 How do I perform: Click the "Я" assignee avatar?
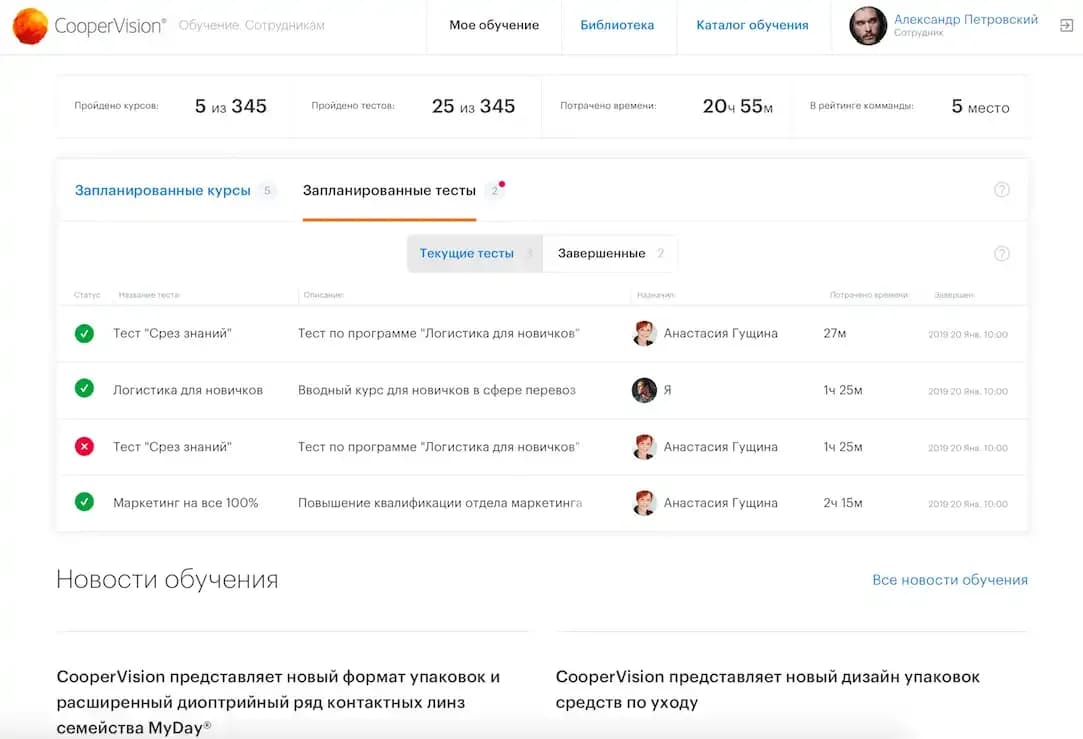644,390
